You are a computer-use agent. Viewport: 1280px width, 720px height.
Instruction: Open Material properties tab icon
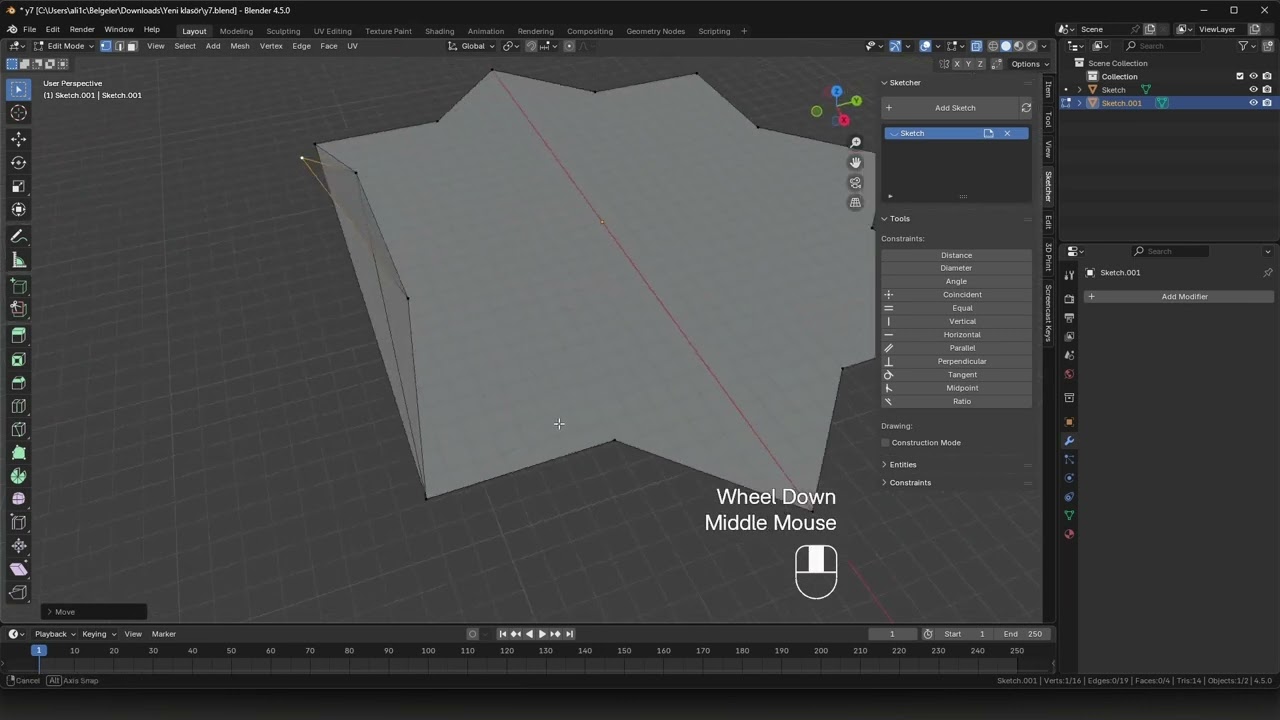coord(1069,534)
